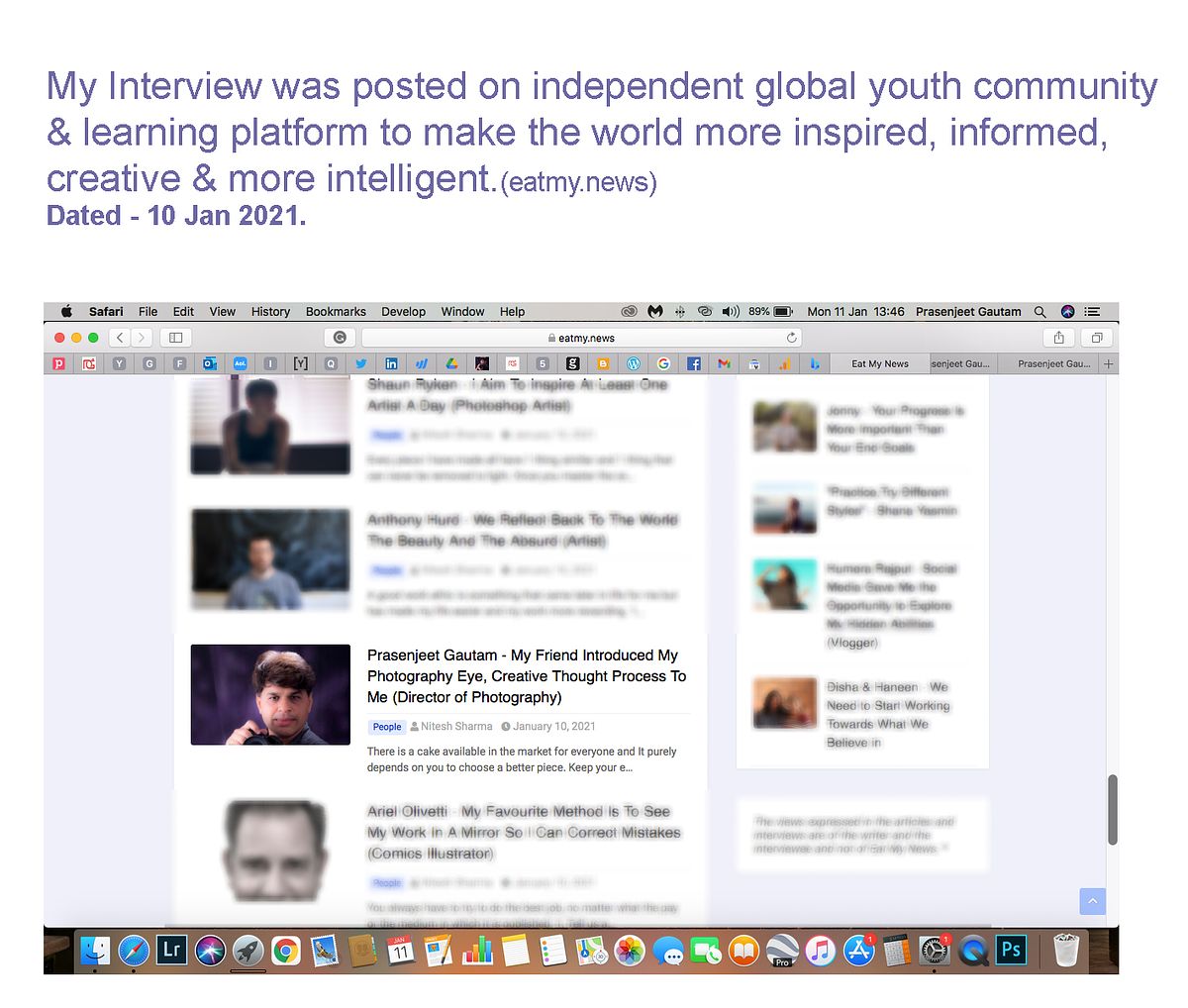Screen dimensions: 1188x1008
Task: Open Google Chrome from the Dock
Action: tap(286, 952)
